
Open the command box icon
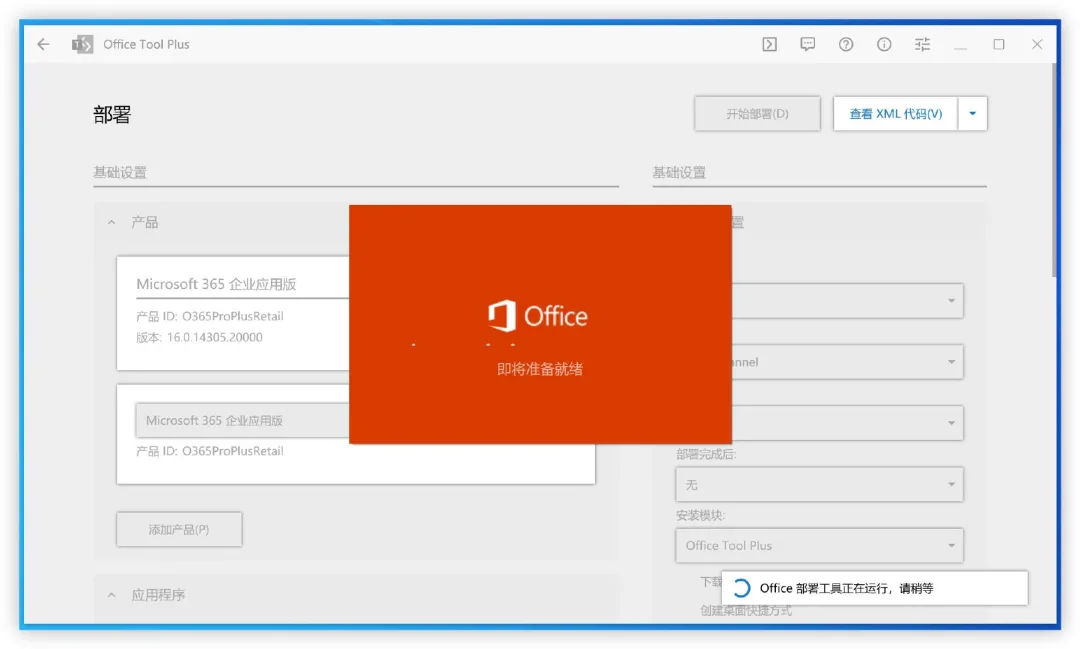click(769, 44)
